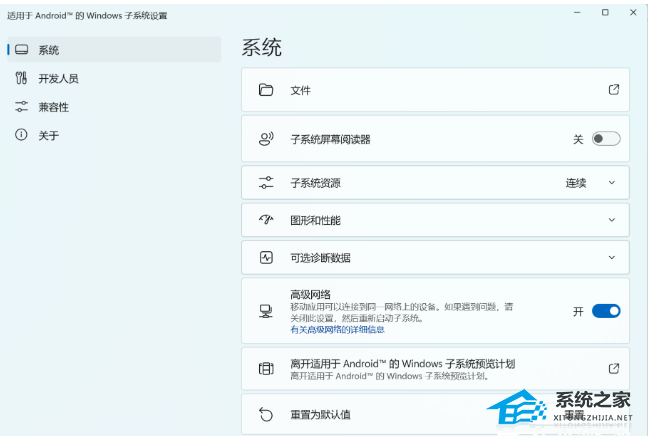
Task: Click the developer tools icon in sidebar
Action: click(21, 78)
